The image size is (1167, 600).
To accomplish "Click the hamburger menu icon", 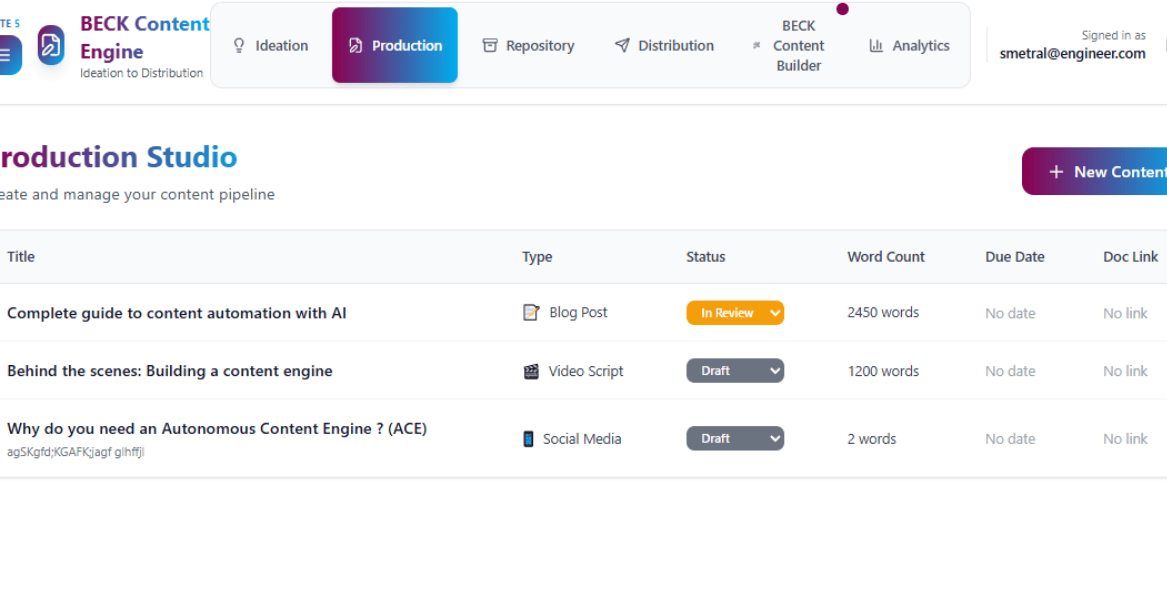I will point(6,55).
